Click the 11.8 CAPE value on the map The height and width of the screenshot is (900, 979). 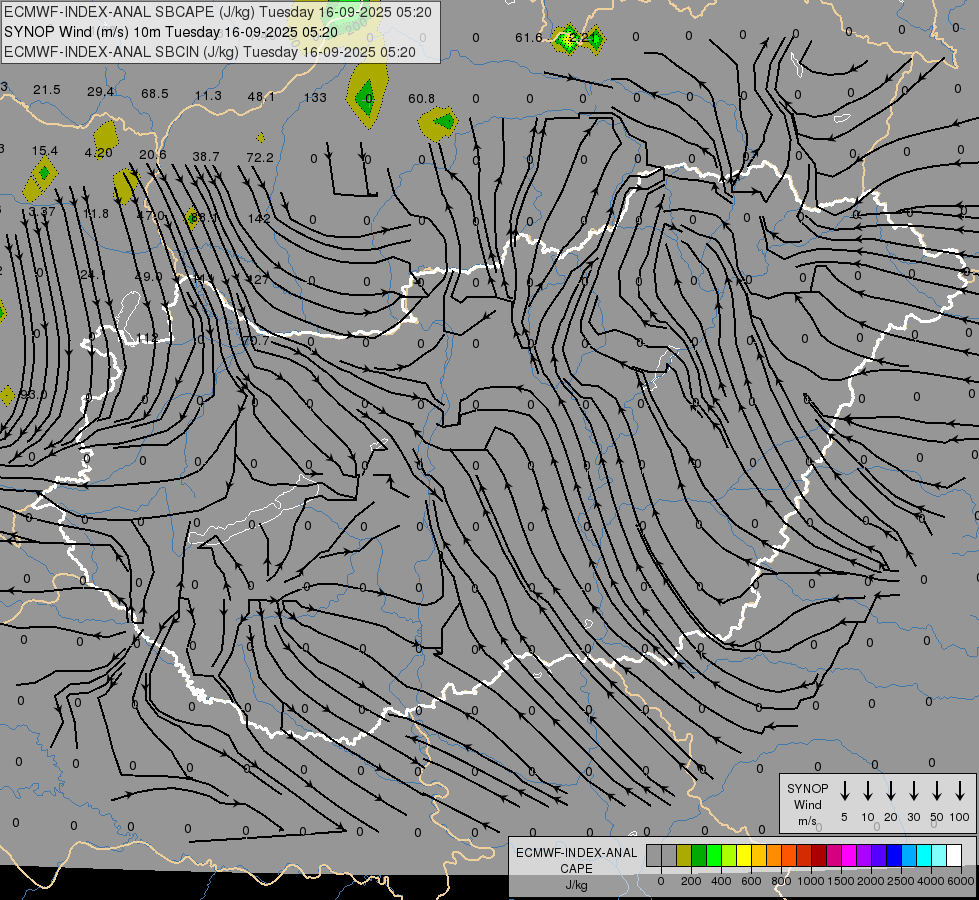pos(96,214)
